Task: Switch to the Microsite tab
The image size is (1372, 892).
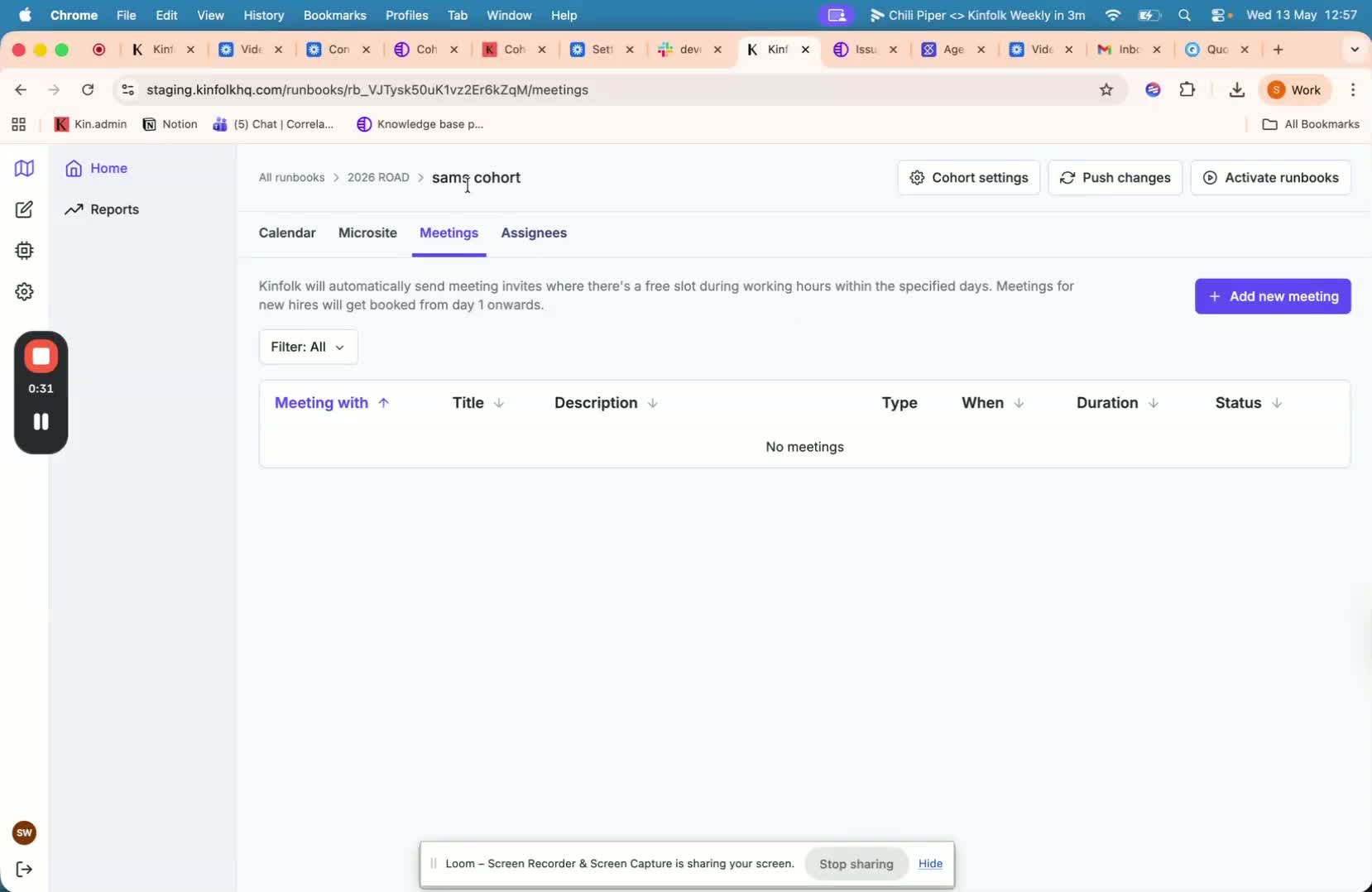Action: [x=367, y=233]
